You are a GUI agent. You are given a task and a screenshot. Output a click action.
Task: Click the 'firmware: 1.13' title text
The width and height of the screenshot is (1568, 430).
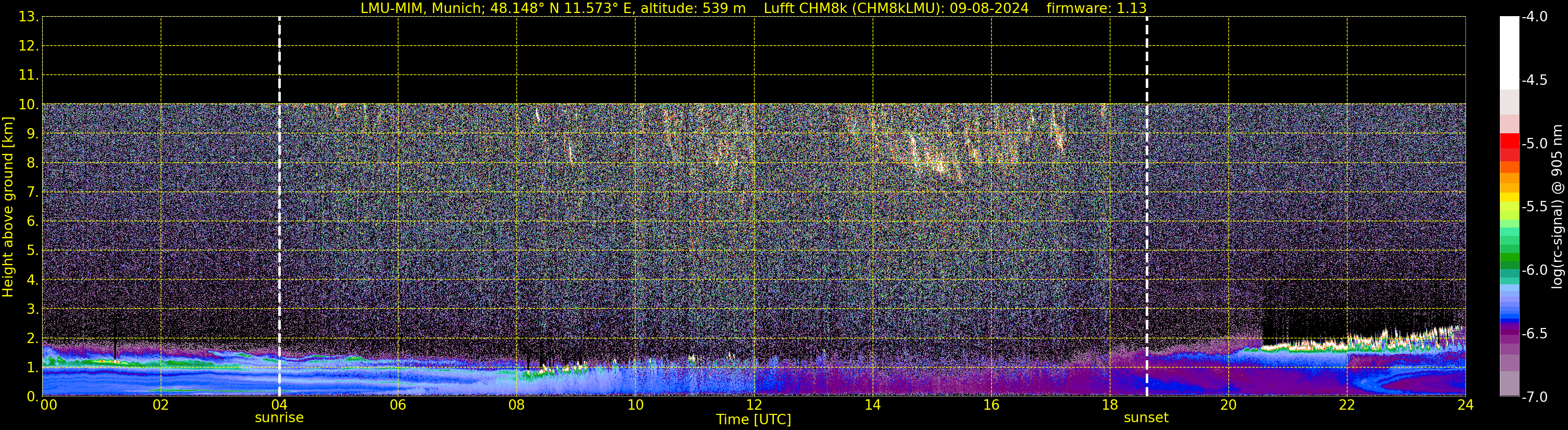[1096, 8]
